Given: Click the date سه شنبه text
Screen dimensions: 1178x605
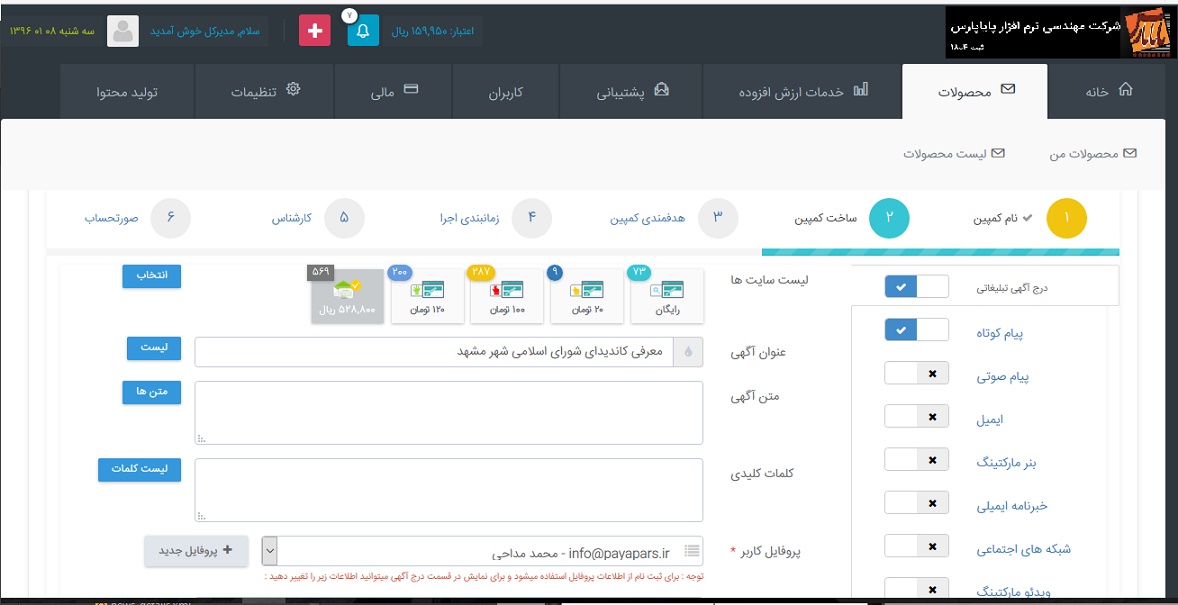Looking at the screenshot, I should coord(53,32).
